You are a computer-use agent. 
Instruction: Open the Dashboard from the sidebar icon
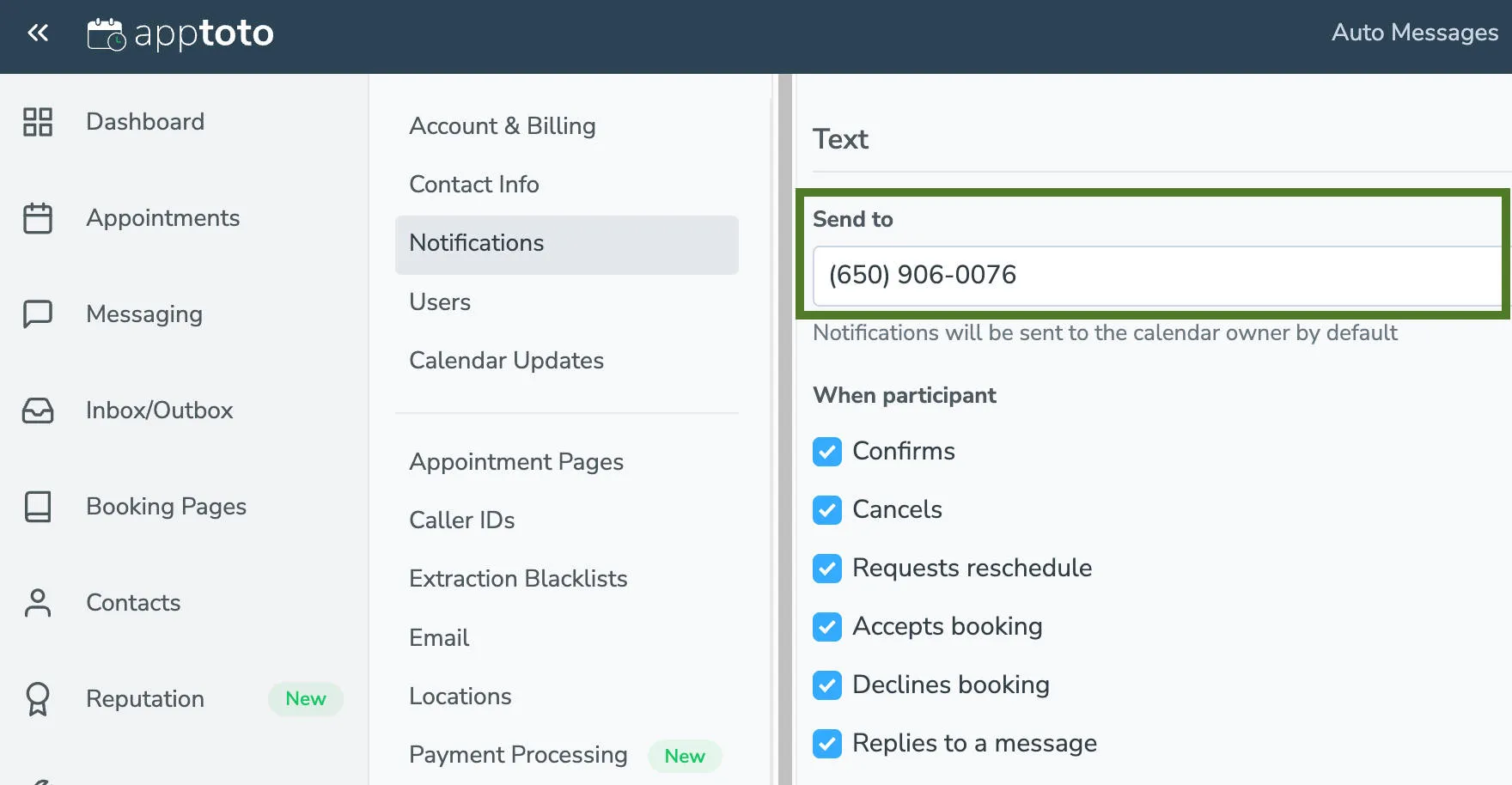click(37, 123)
